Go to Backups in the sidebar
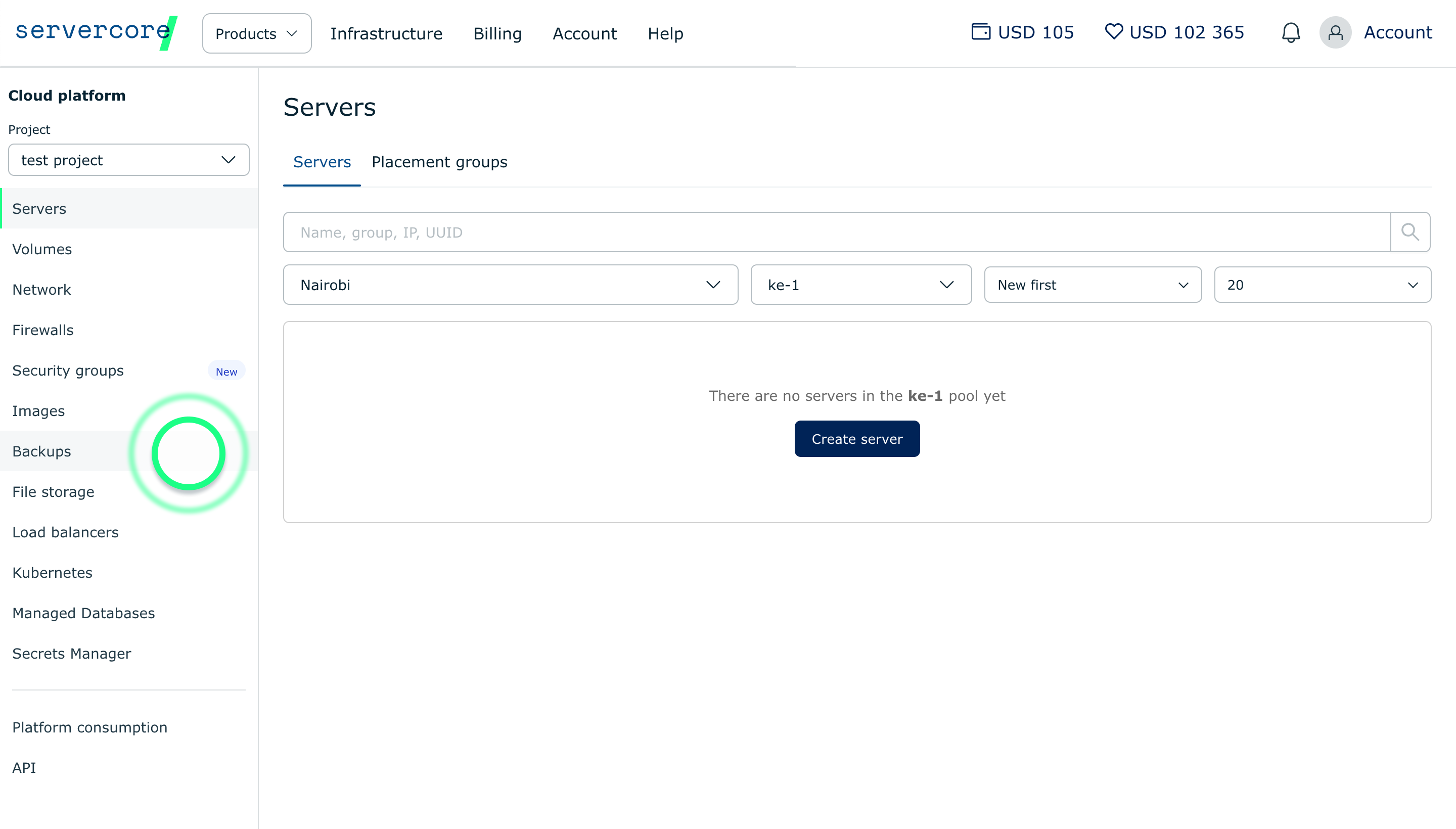 (41, 451)
